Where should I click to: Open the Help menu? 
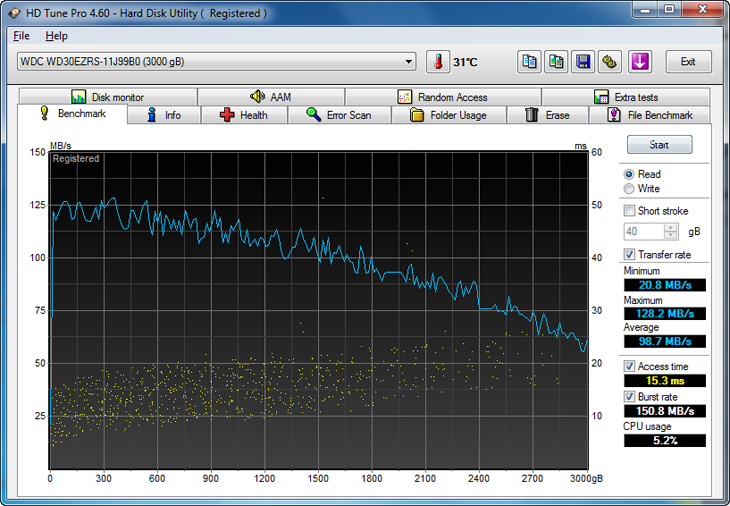(x=56, y=36)
